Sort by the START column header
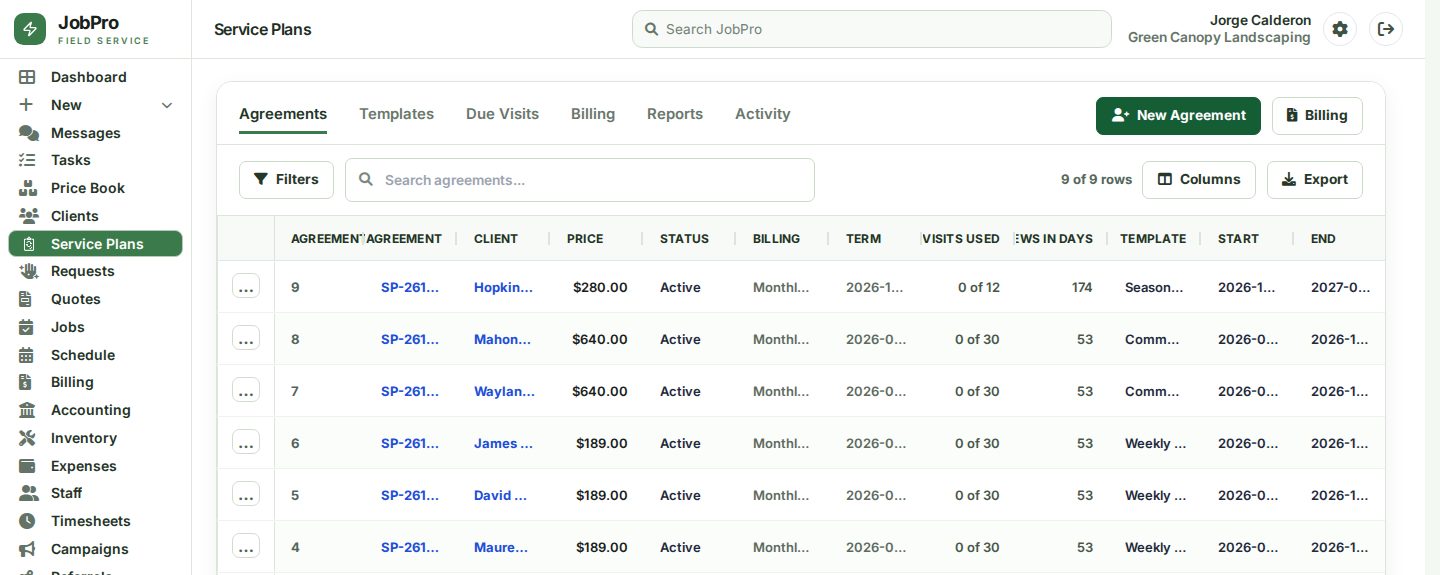The width and height of the screenshot is (1440, 575). point(1238,239)
